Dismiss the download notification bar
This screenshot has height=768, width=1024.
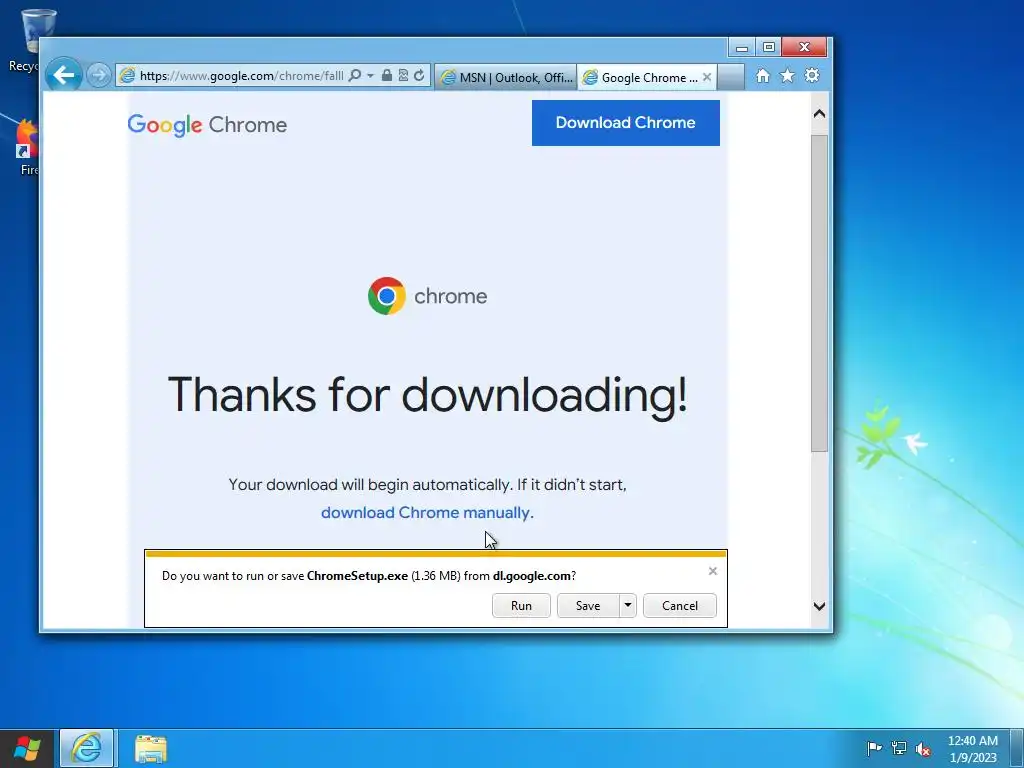(x=712, y=571)
